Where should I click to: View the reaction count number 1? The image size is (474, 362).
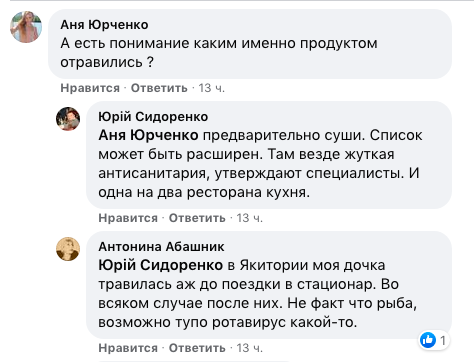pyautogui.click(x=443, y=340)
